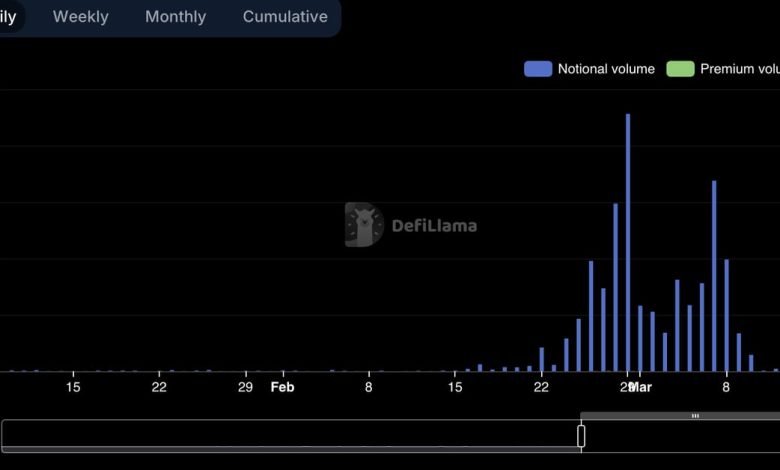Click the second tallest bar near Mar 8

(x=714, y=275)
